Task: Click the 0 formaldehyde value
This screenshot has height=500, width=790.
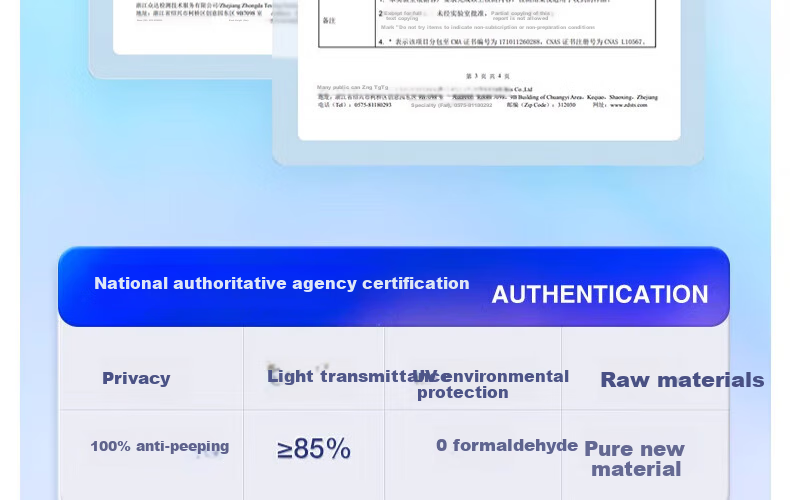Action: pyautogui.click(x=507, y=446)
